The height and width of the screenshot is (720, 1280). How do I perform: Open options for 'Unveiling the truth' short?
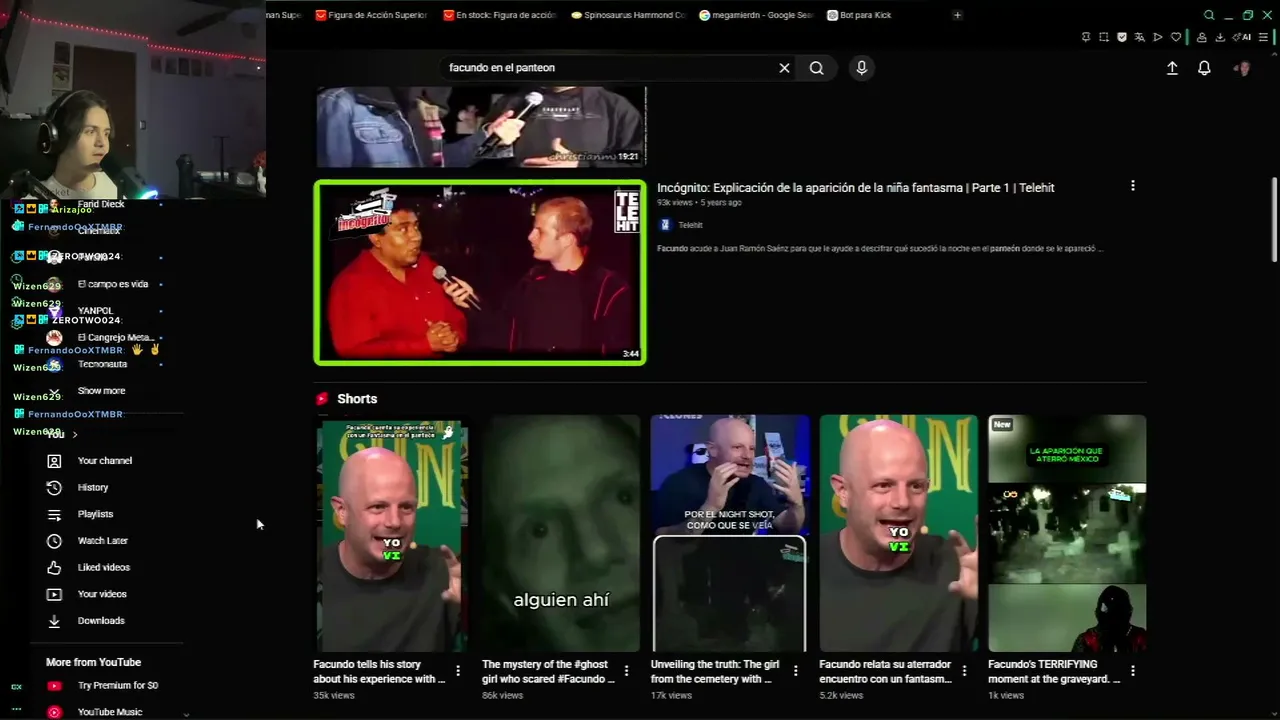(796, 671)
